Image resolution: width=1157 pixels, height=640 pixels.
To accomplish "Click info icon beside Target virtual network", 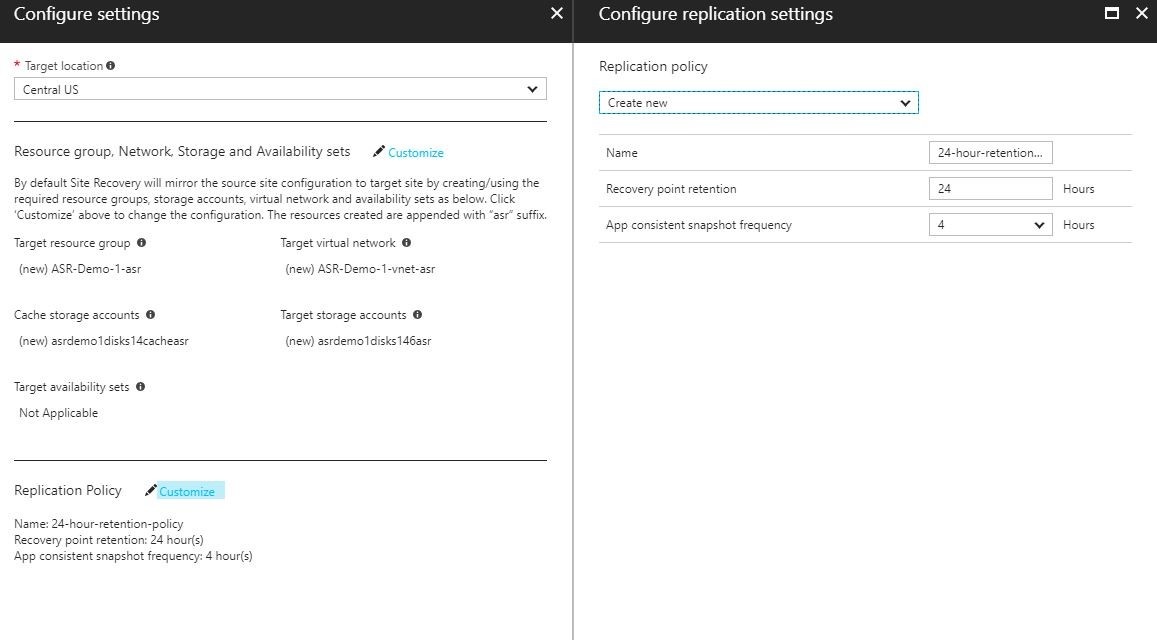I will point(407,243).
